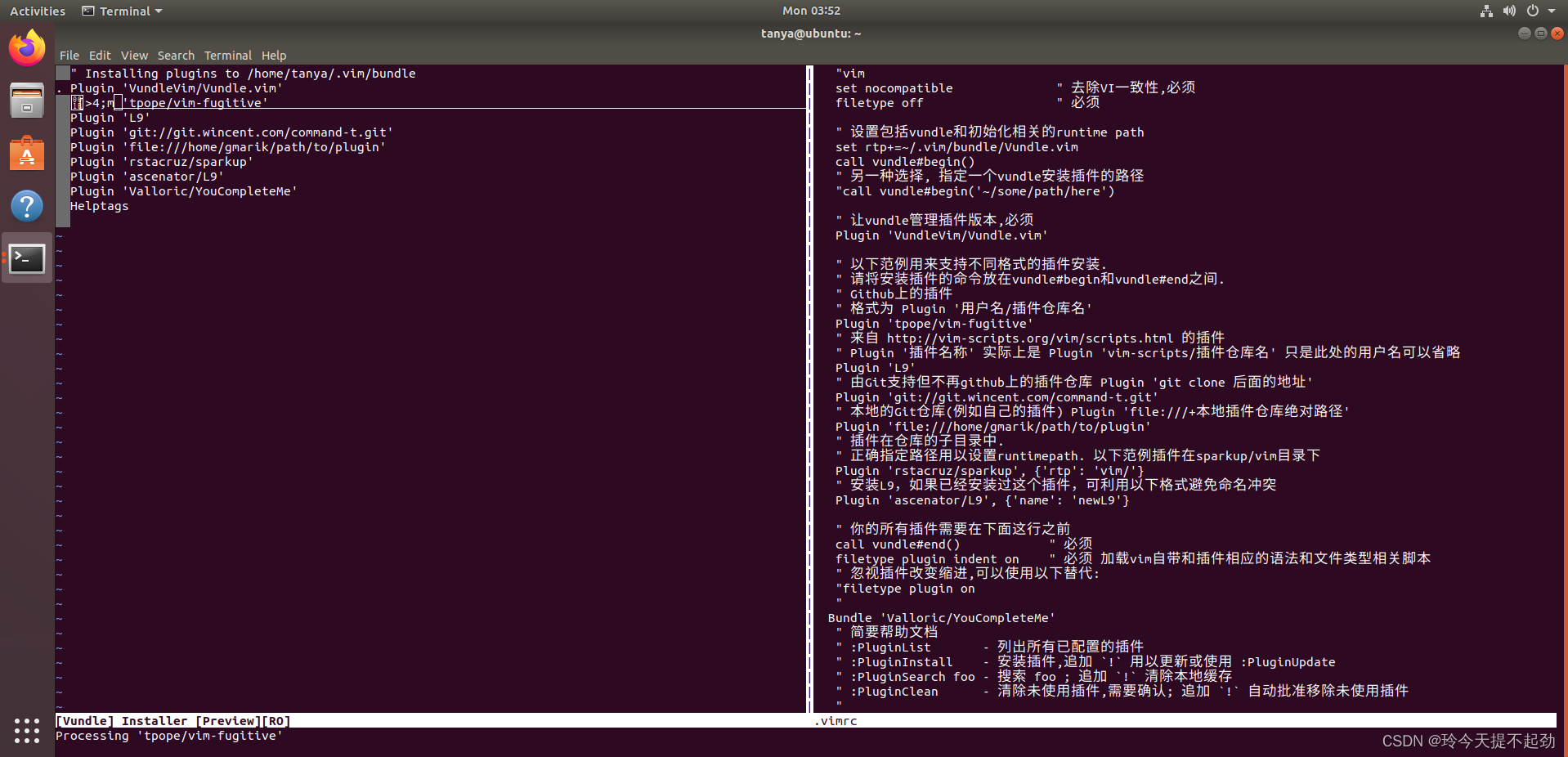Open the Search menu
This screenshot has height=757, width=1568.
(176, 56)
